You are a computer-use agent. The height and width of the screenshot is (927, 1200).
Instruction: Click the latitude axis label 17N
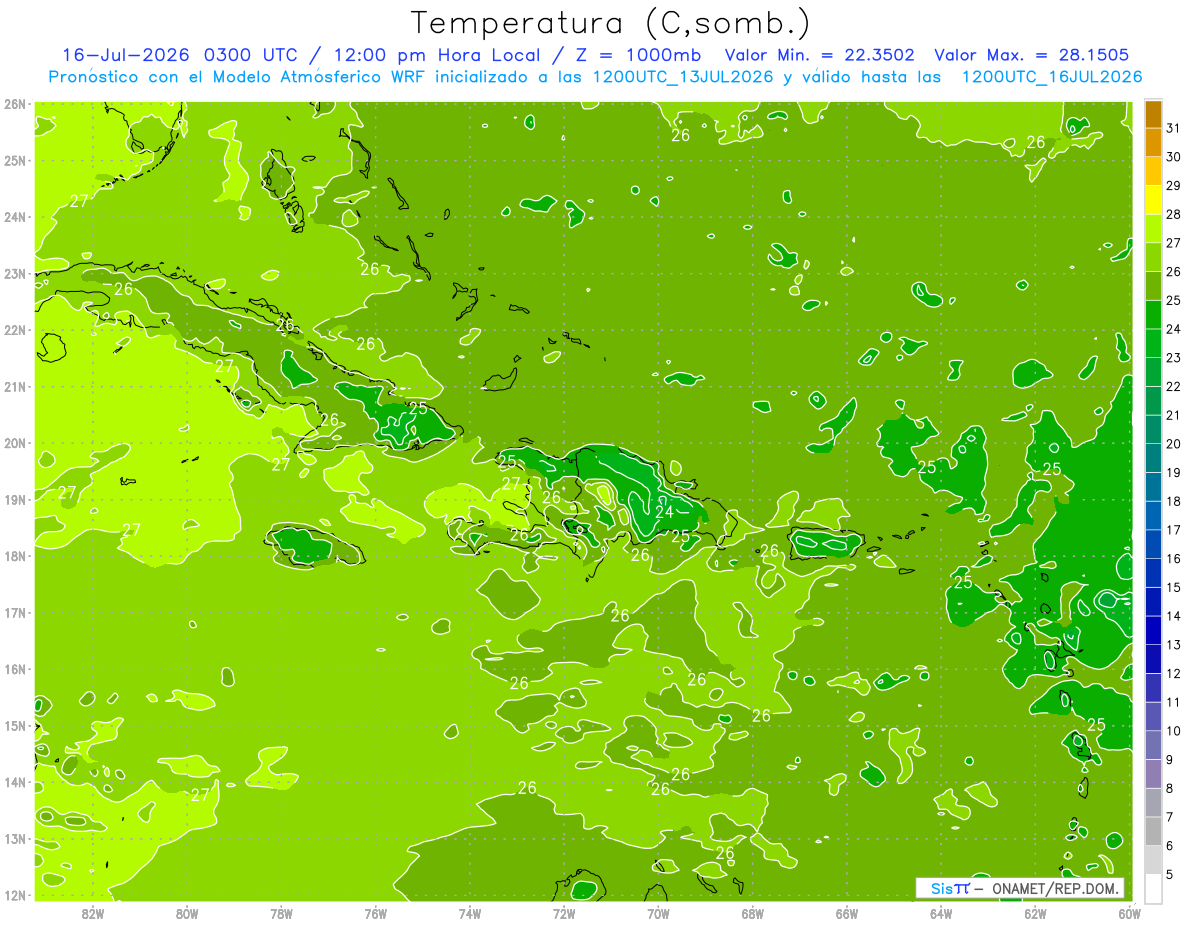coord(14,613)
